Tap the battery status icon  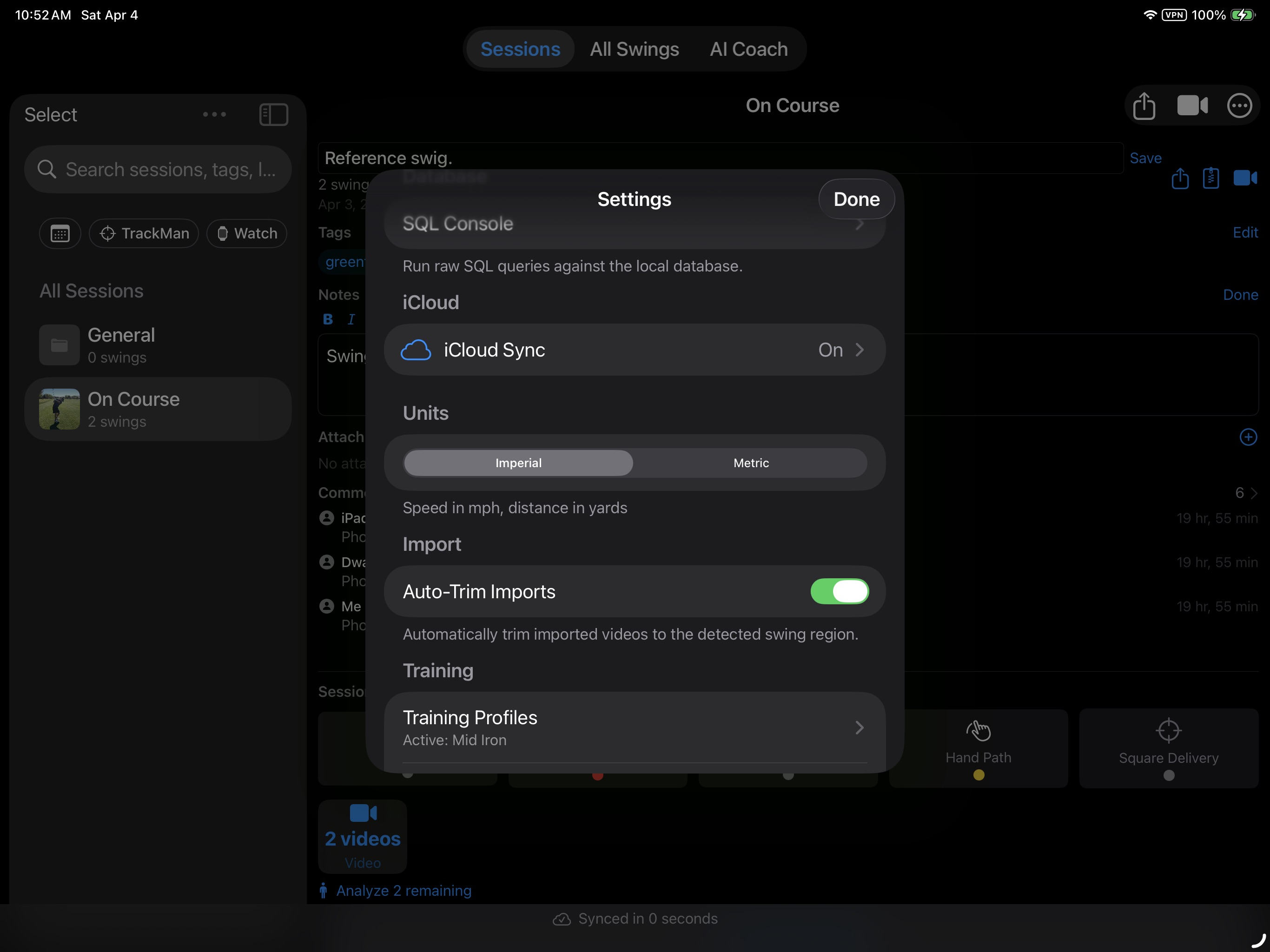1243,15
